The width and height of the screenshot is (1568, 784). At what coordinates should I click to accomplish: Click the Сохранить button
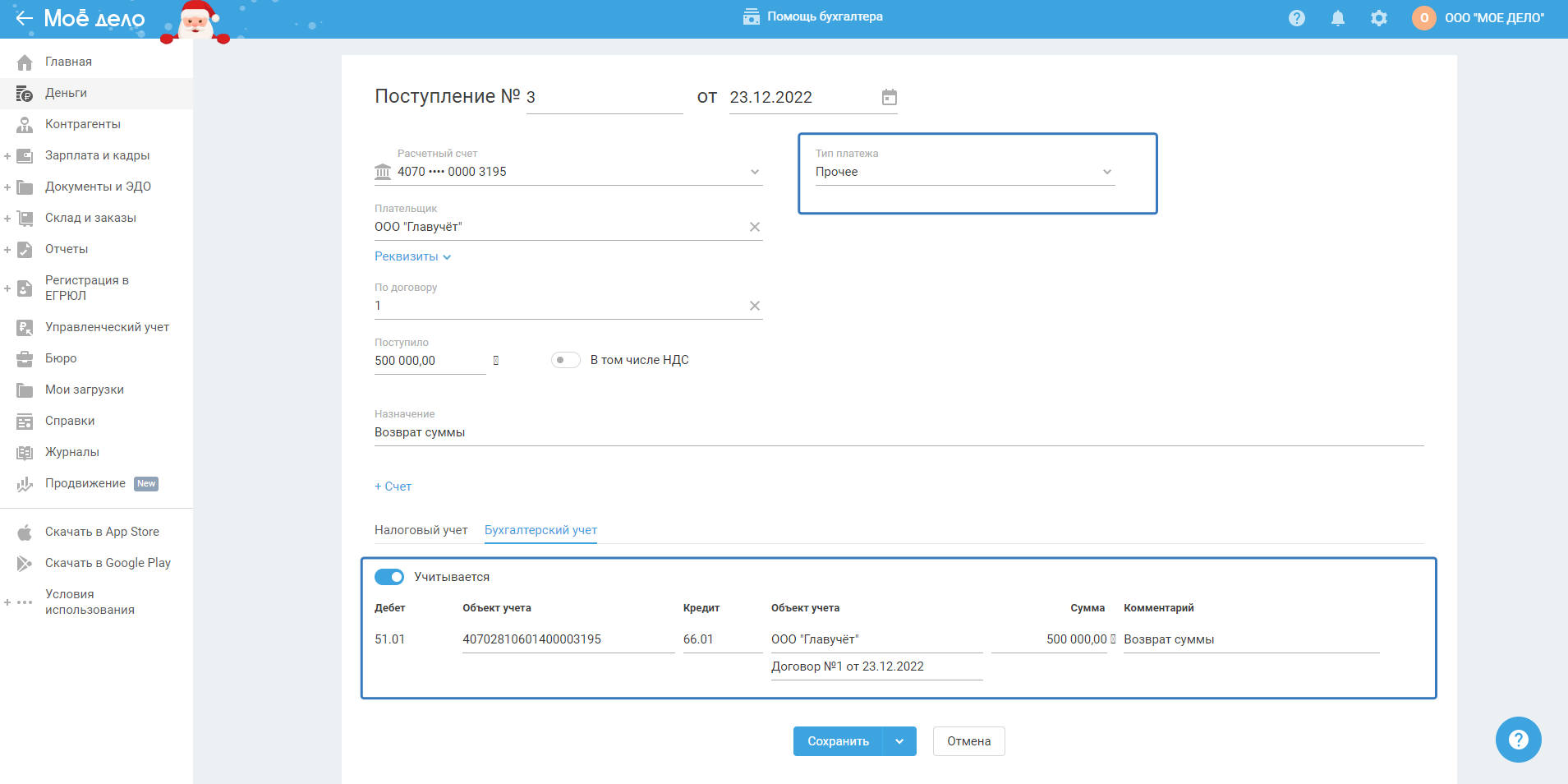pos(838,741)
